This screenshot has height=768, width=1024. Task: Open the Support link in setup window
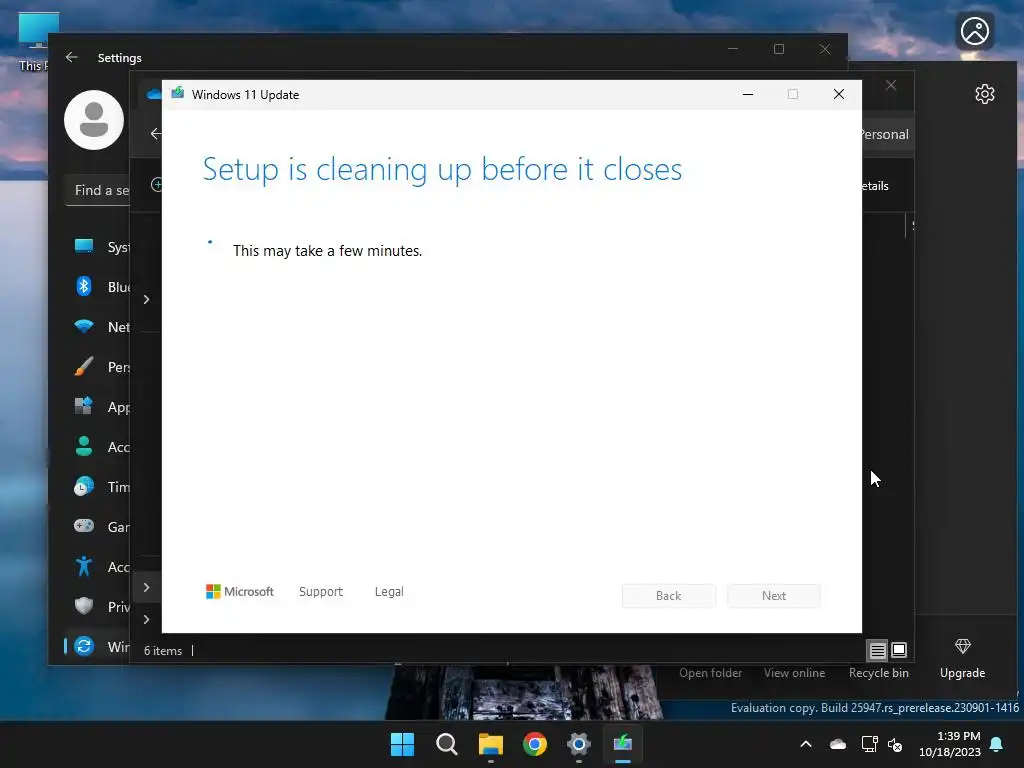pos(321,592)
